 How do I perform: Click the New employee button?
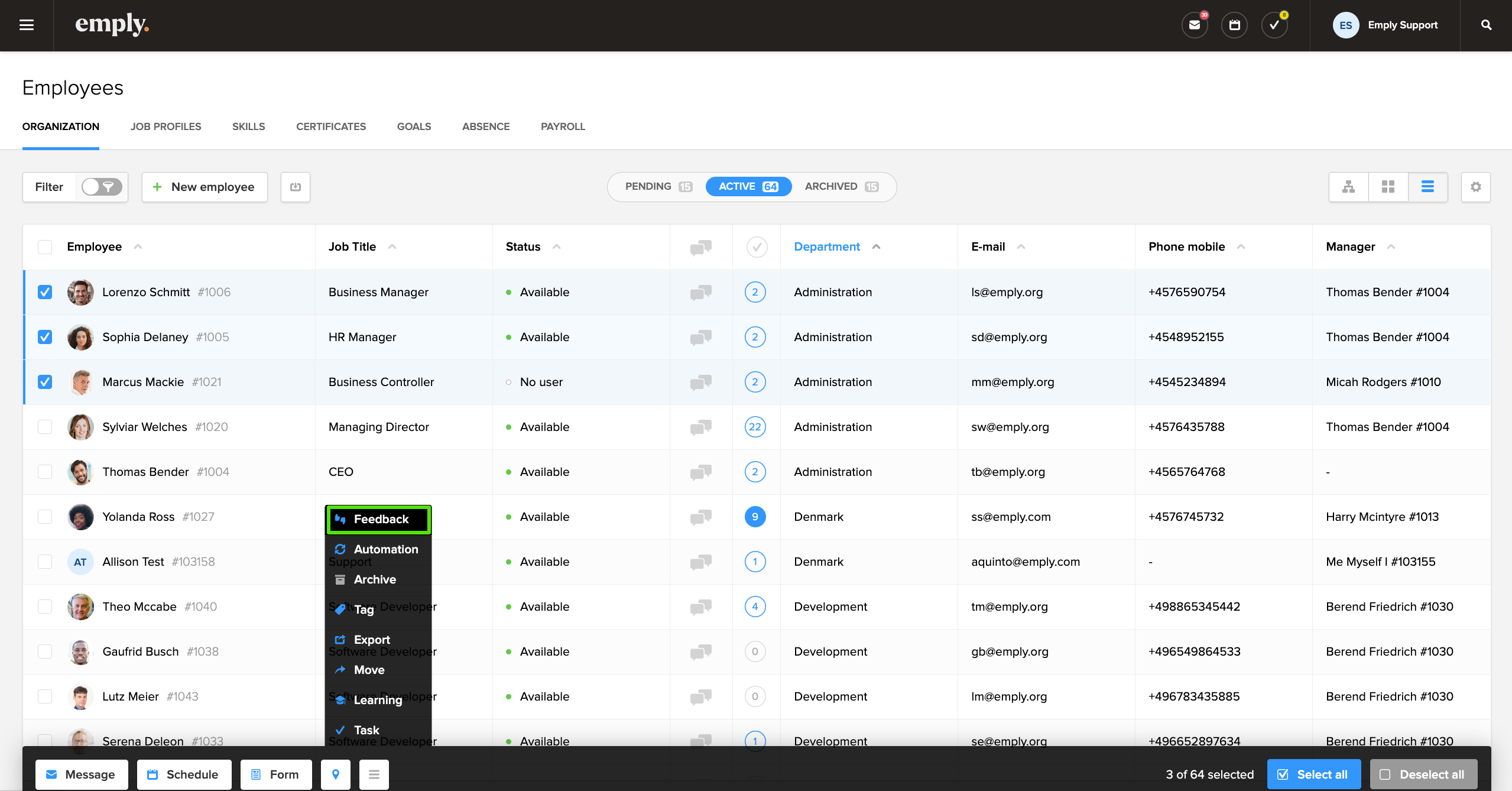tap(204, 186)
